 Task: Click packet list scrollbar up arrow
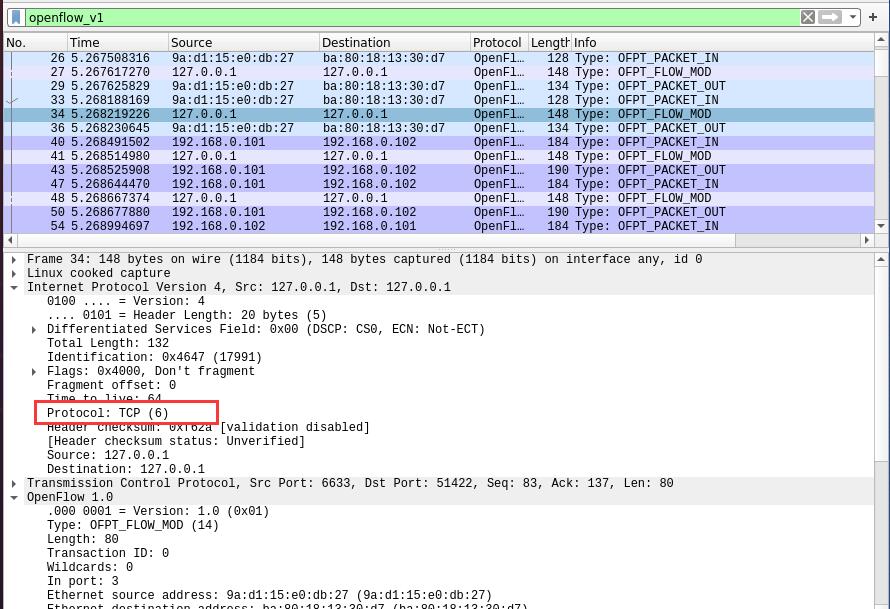point(881,40)
